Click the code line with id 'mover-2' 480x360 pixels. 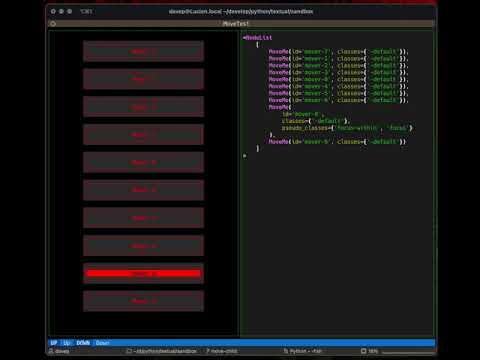(338, 66)
